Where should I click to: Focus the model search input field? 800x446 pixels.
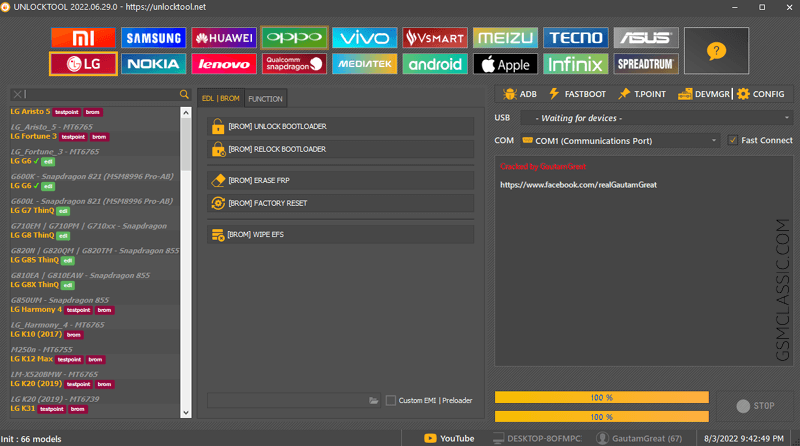coord(101,94)
